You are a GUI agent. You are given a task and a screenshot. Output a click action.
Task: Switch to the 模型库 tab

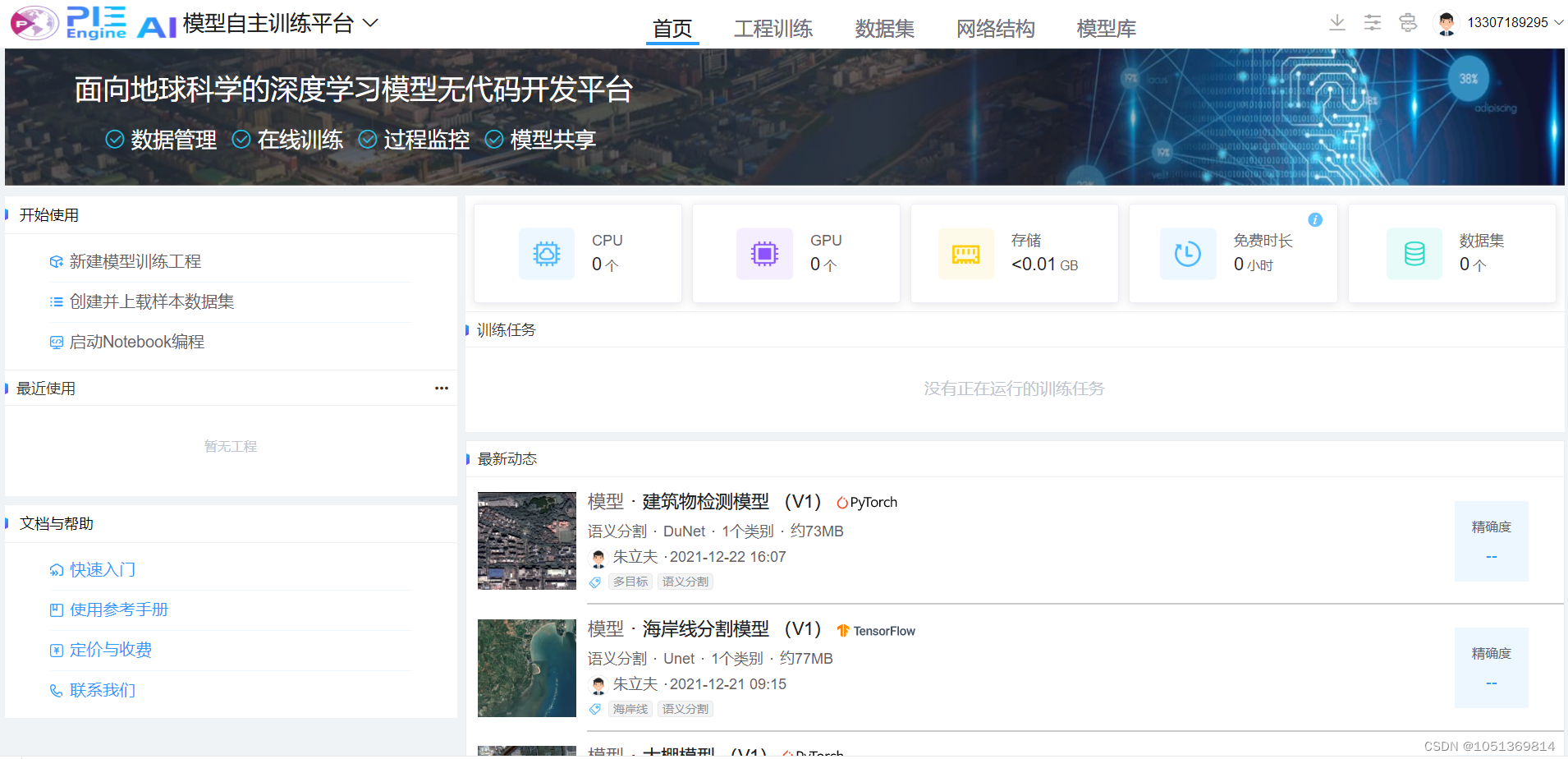tap(1107, 29)
